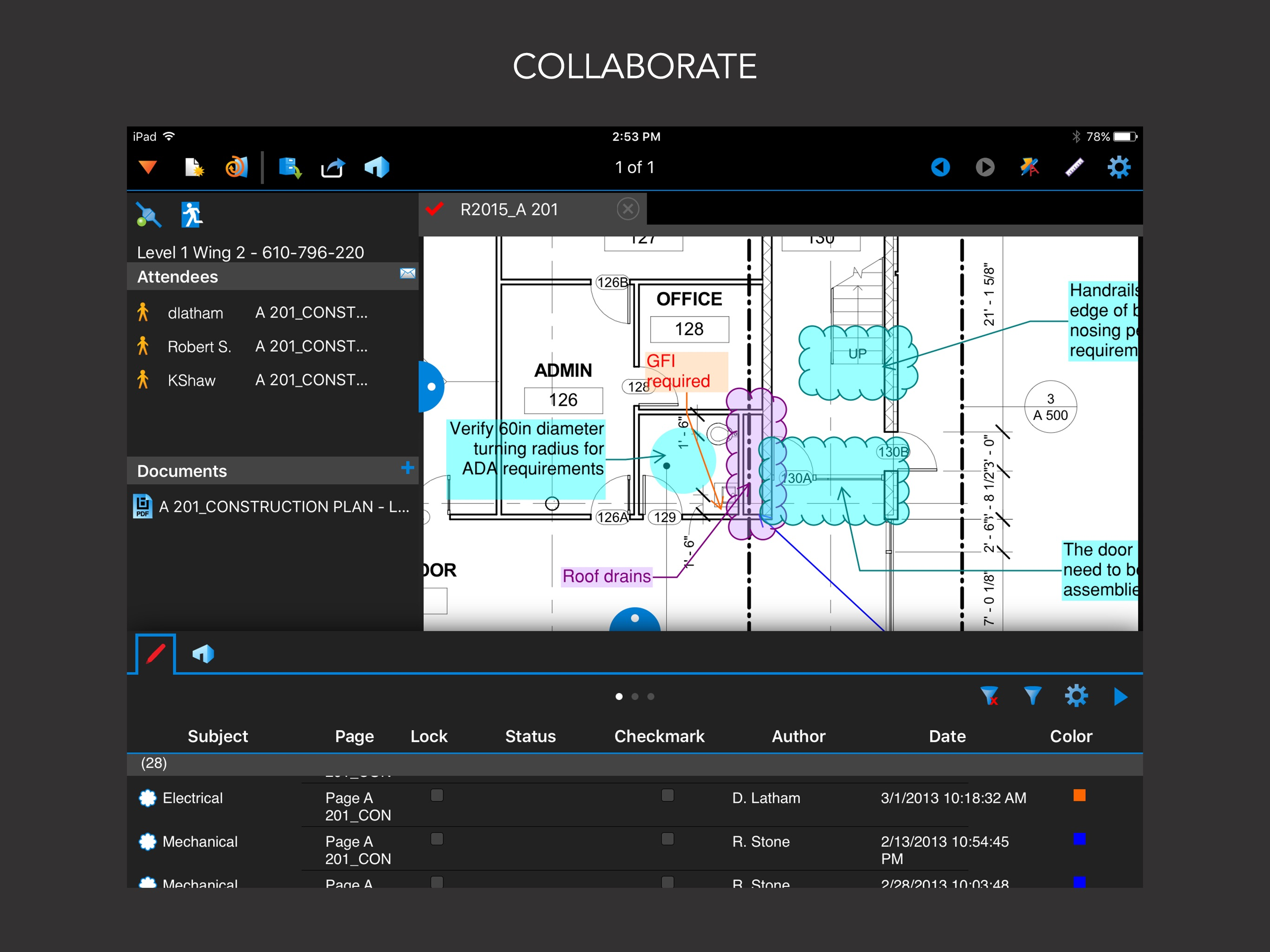Screen dimensions: 1270x952
Task: Open Studio session icon in top toolbar
Action: point(377,167)
